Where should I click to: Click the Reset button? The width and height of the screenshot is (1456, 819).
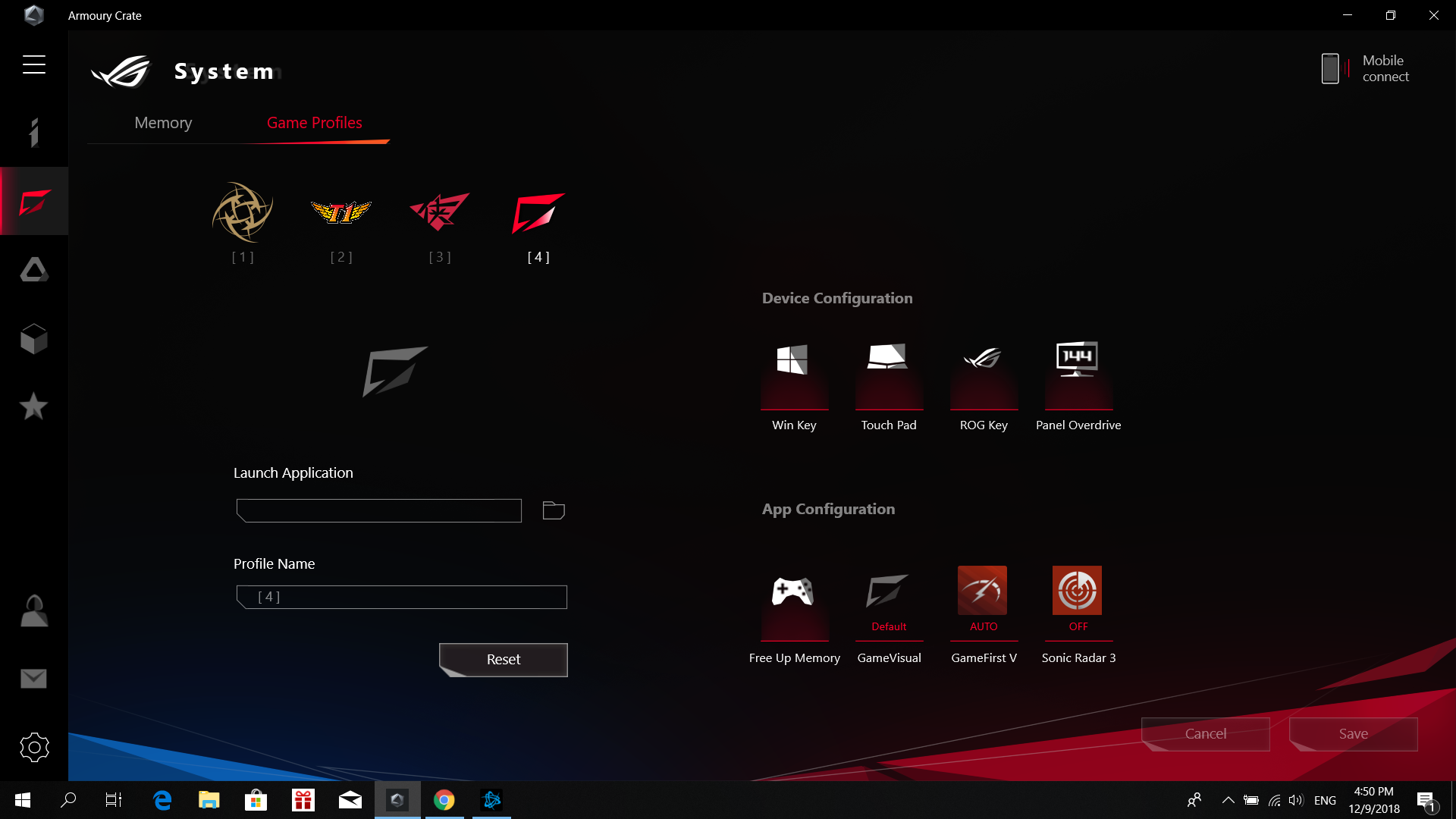(x=504, y=660)
